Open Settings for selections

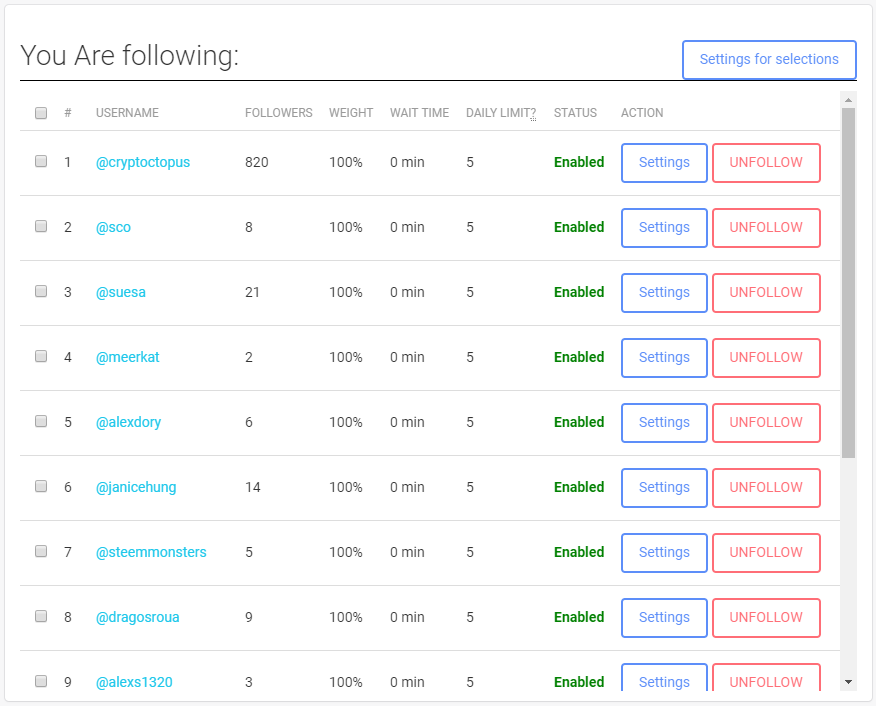pos(769,59)
